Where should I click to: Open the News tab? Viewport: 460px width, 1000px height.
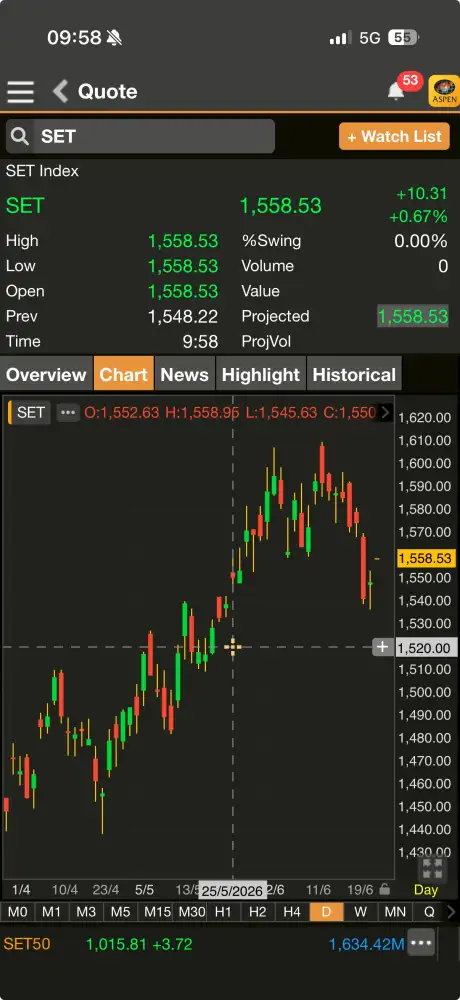184,374
